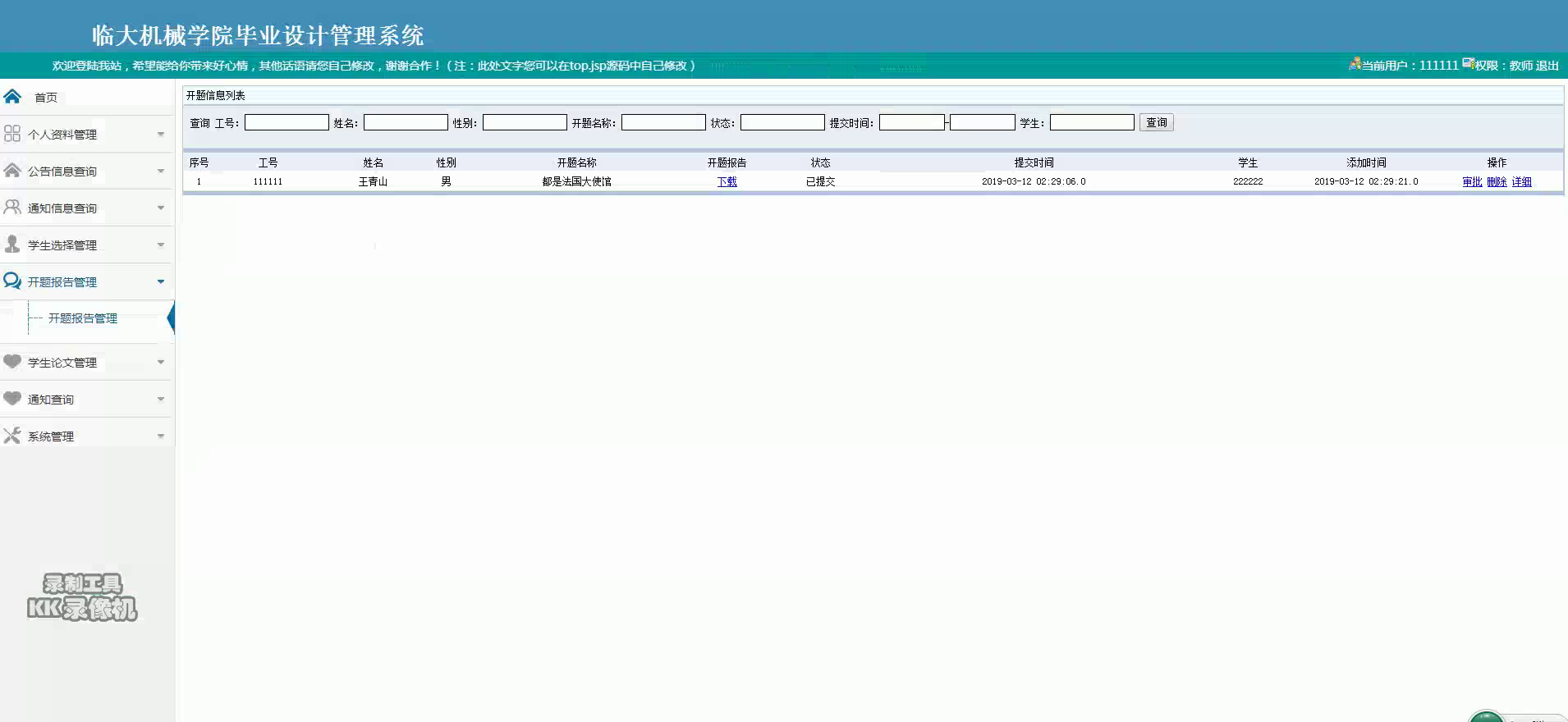Click the 工号 cell 111111 in table
This screenshot has height=722, width=1568.
pos(268,181)
